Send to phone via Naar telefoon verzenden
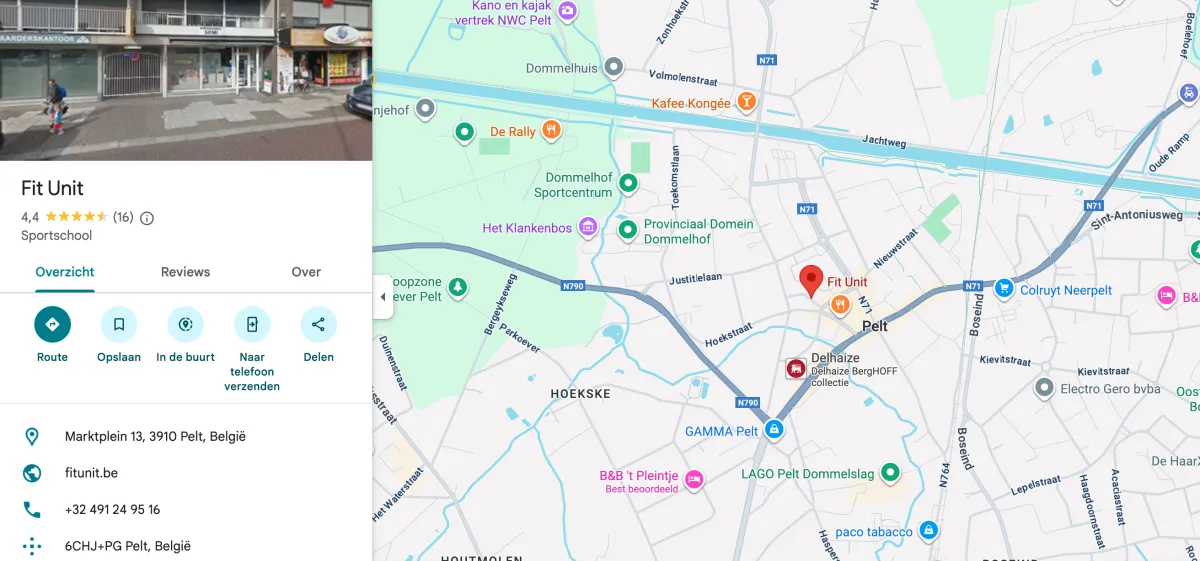The width and height of the screenshot is (1200, 561). pos(252,324)
